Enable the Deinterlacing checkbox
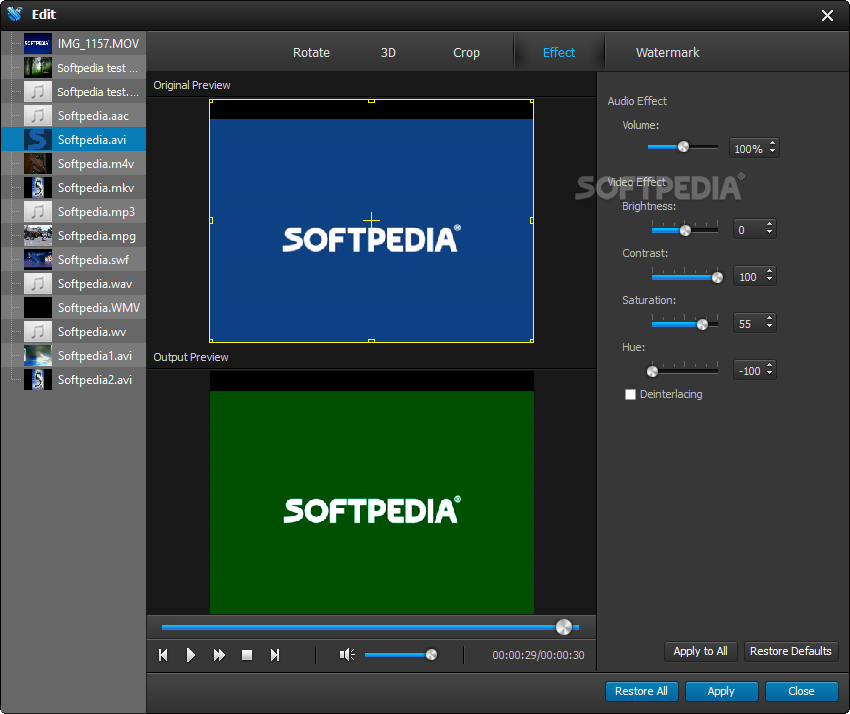This screenshot has height=714, width=850. (x=630, y=394)
